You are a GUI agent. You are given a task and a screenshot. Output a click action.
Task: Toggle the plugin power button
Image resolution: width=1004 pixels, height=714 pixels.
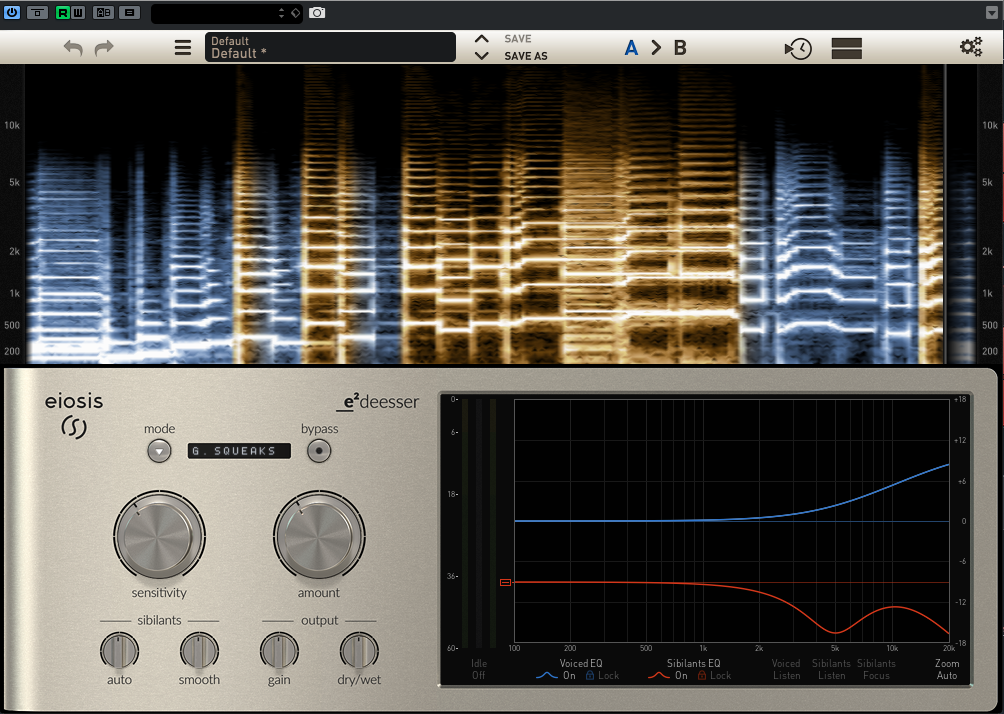(x=12, y=12)
